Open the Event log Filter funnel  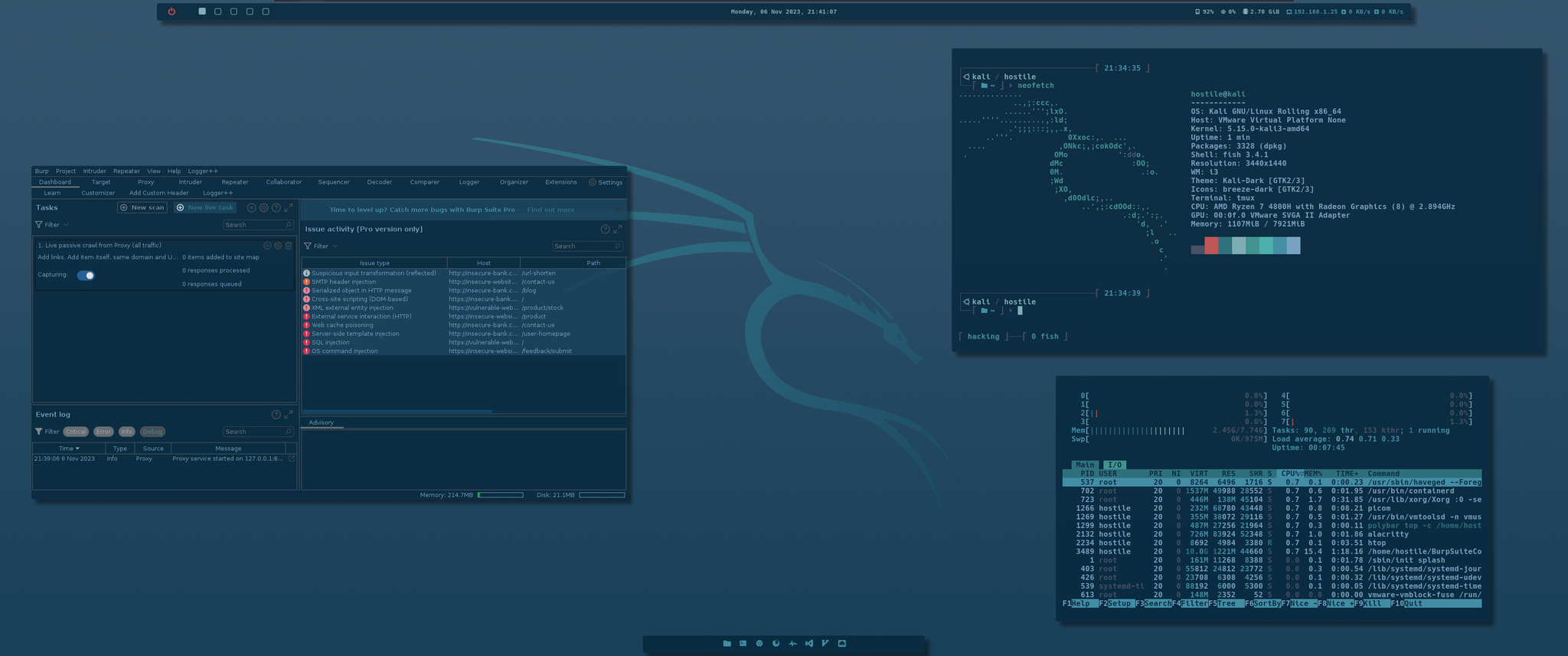[38, 432]
